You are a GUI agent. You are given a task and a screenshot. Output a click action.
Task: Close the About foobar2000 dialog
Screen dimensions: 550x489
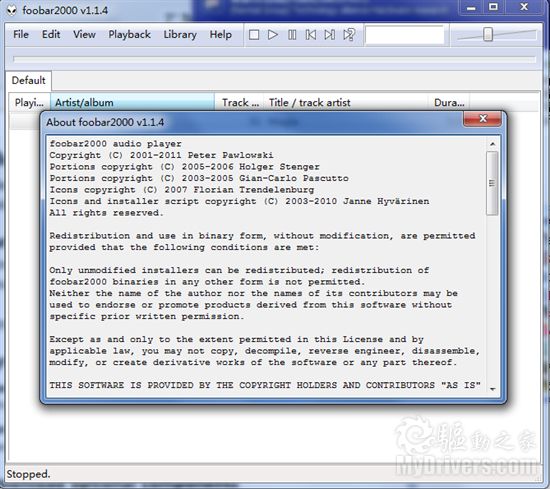[x=483, y=119]
